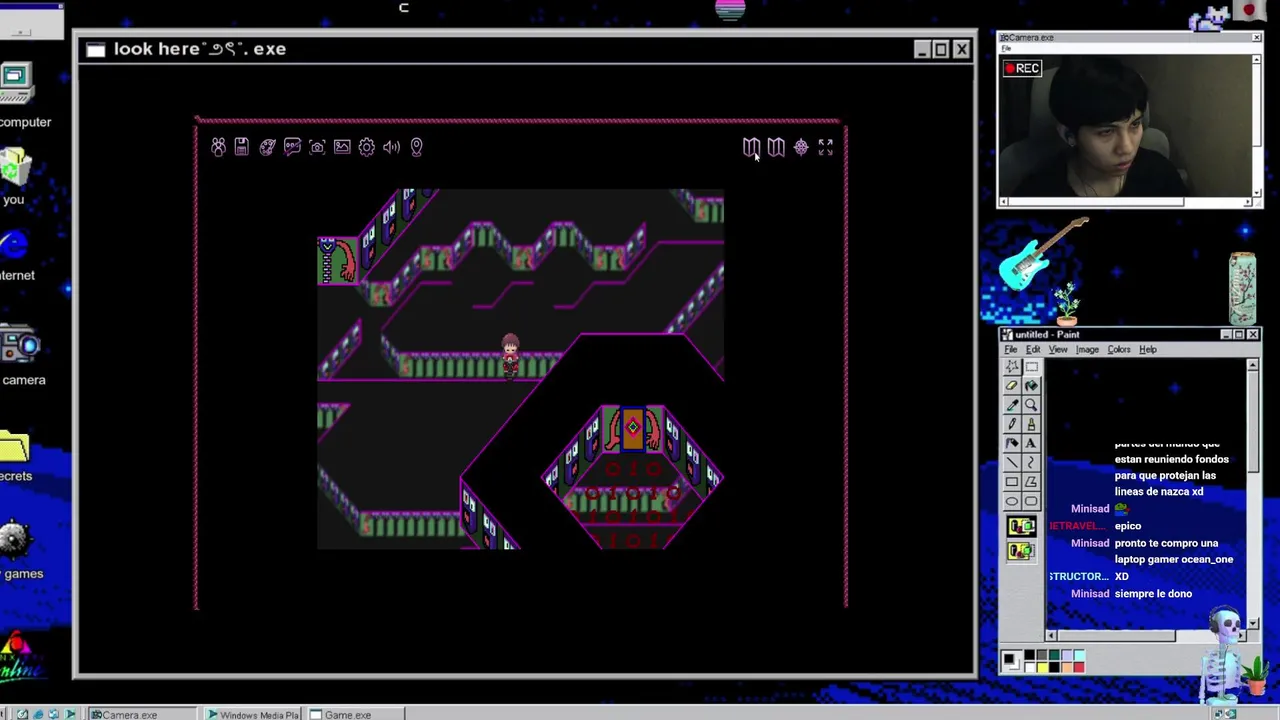Image resolution: width=1280 pixels, height=720 pixels.
Task: Select the Line tool in Paint
Action: [x=1012, y=462]
